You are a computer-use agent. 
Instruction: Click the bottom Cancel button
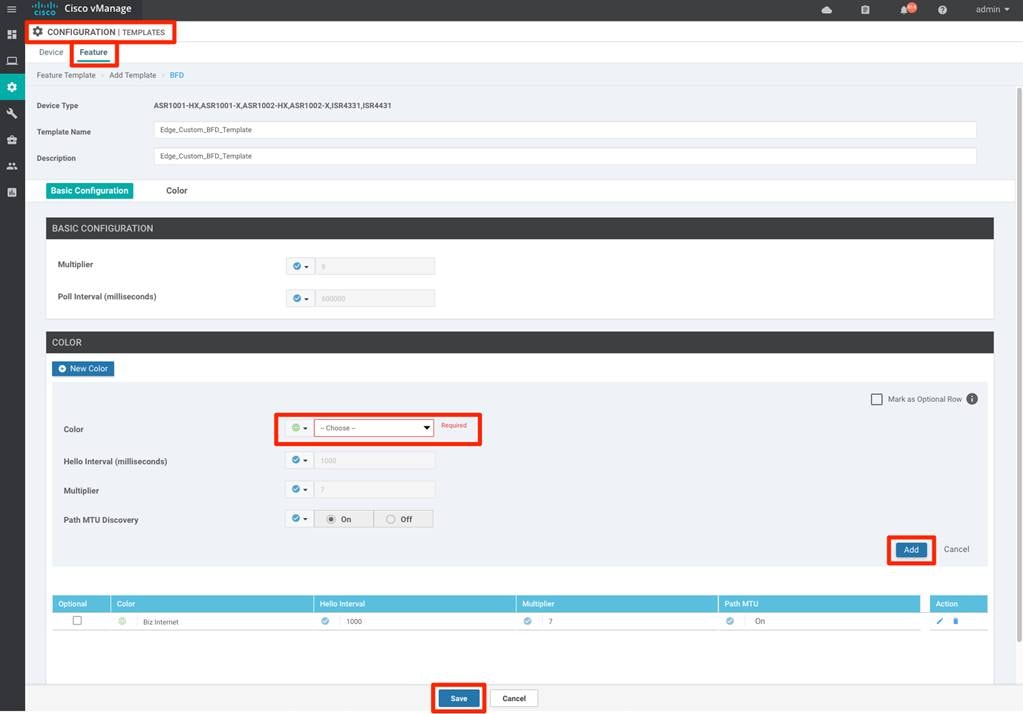(x=514, y=698)
